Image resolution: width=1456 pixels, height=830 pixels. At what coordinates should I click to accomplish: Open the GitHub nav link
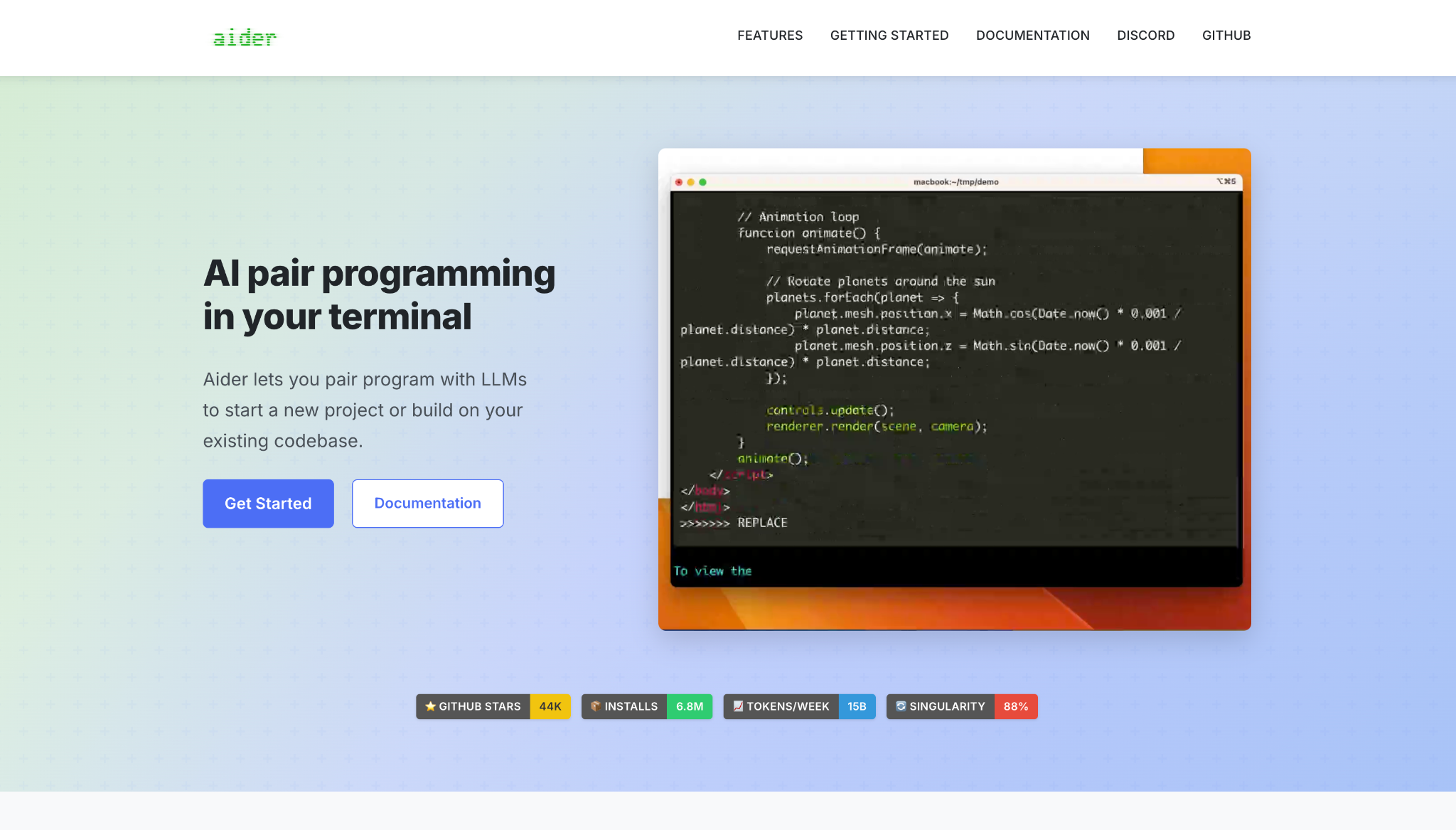(x=1226, y=36)
